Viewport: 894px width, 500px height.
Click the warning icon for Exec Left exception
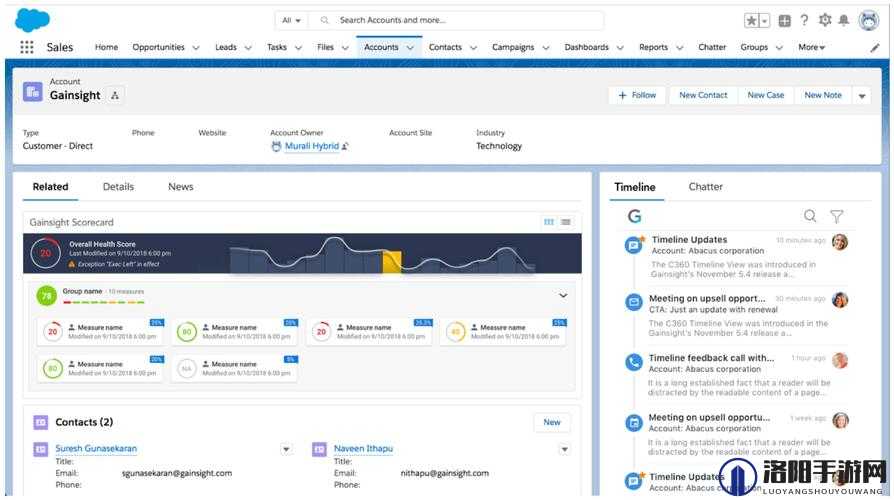72,265
